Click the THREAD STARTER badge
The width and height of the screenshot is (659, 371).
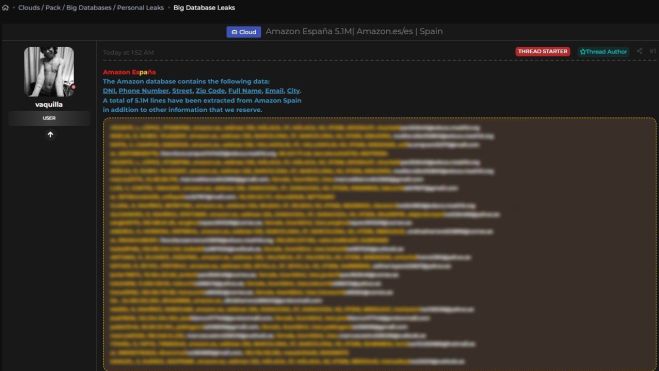pyautogui.click(x=543, y=51)
